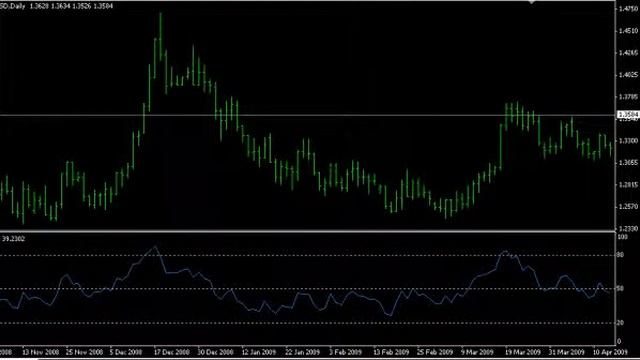
Task: Click the 13 Feb 2009 date label
Action: tap(391, 352)
